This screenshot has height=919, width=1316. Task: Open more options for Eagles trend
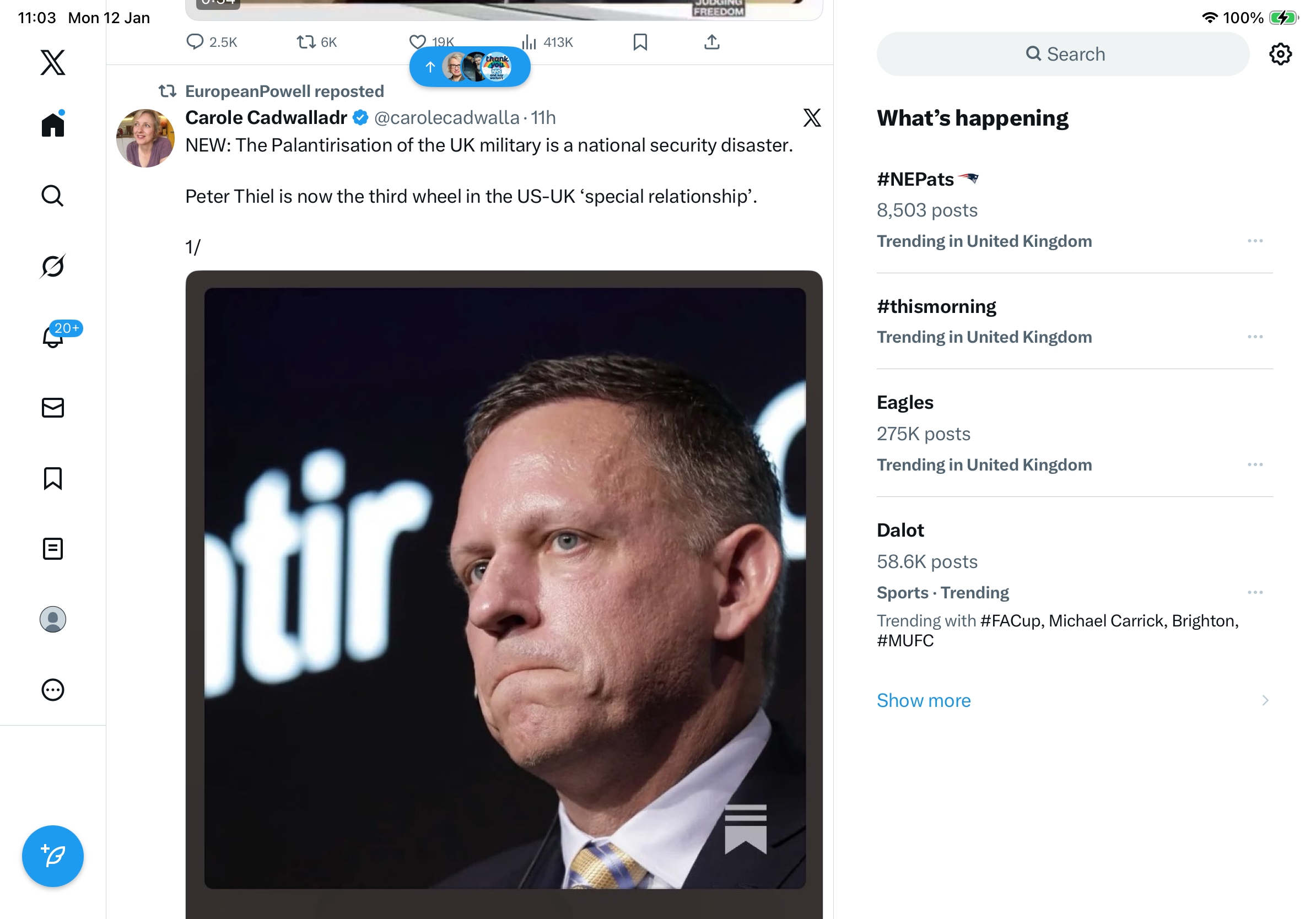(1255, 464)
